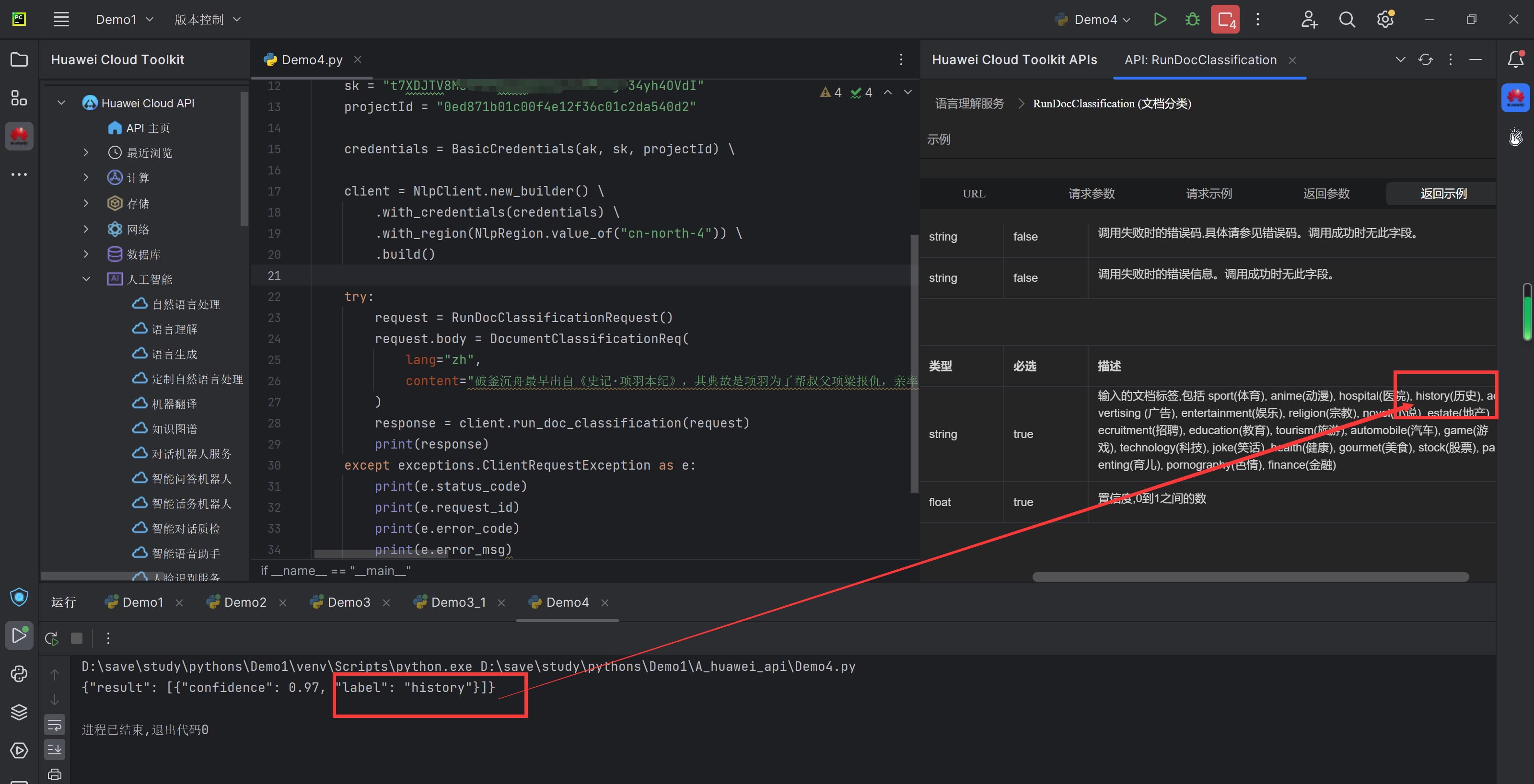Open the Run tool window icon

pos(19,635)
